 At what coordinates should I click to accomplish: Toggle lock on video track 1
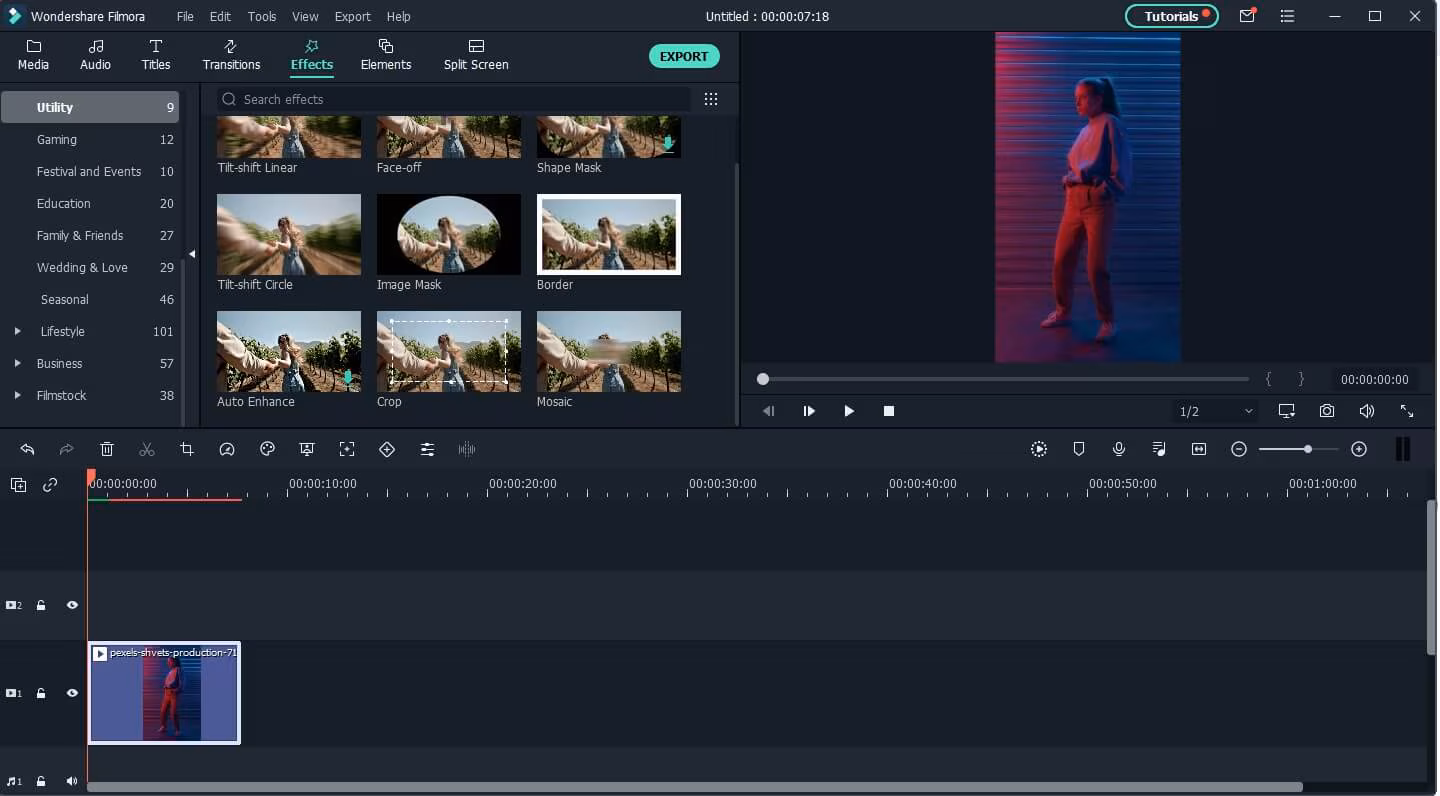click(41, 693)
